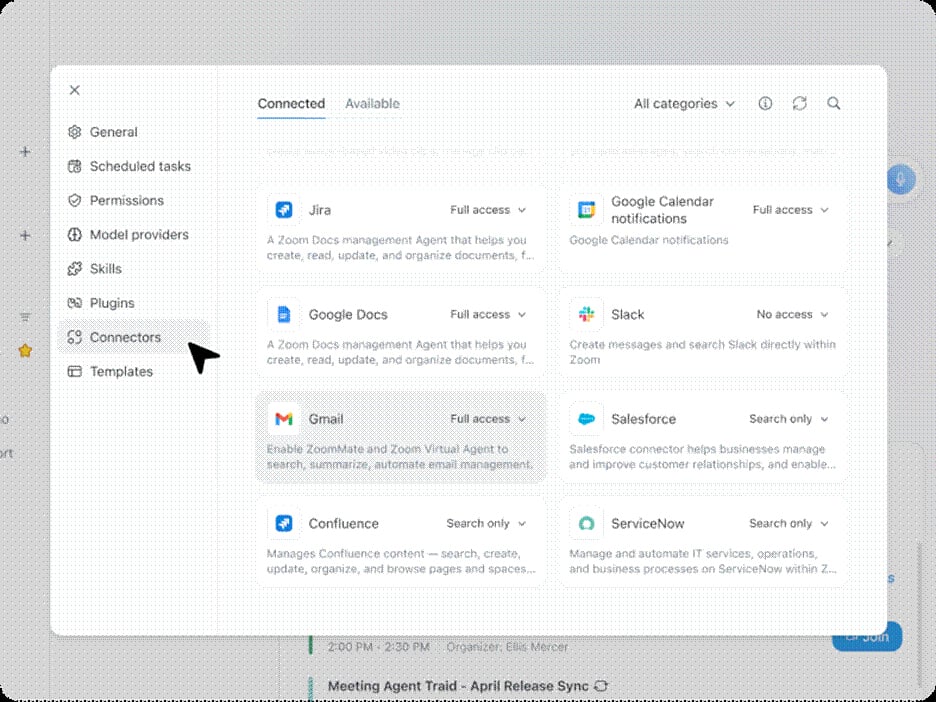Click the Slack connector icon
936x702 pixels.
click(x=586, y=315)
